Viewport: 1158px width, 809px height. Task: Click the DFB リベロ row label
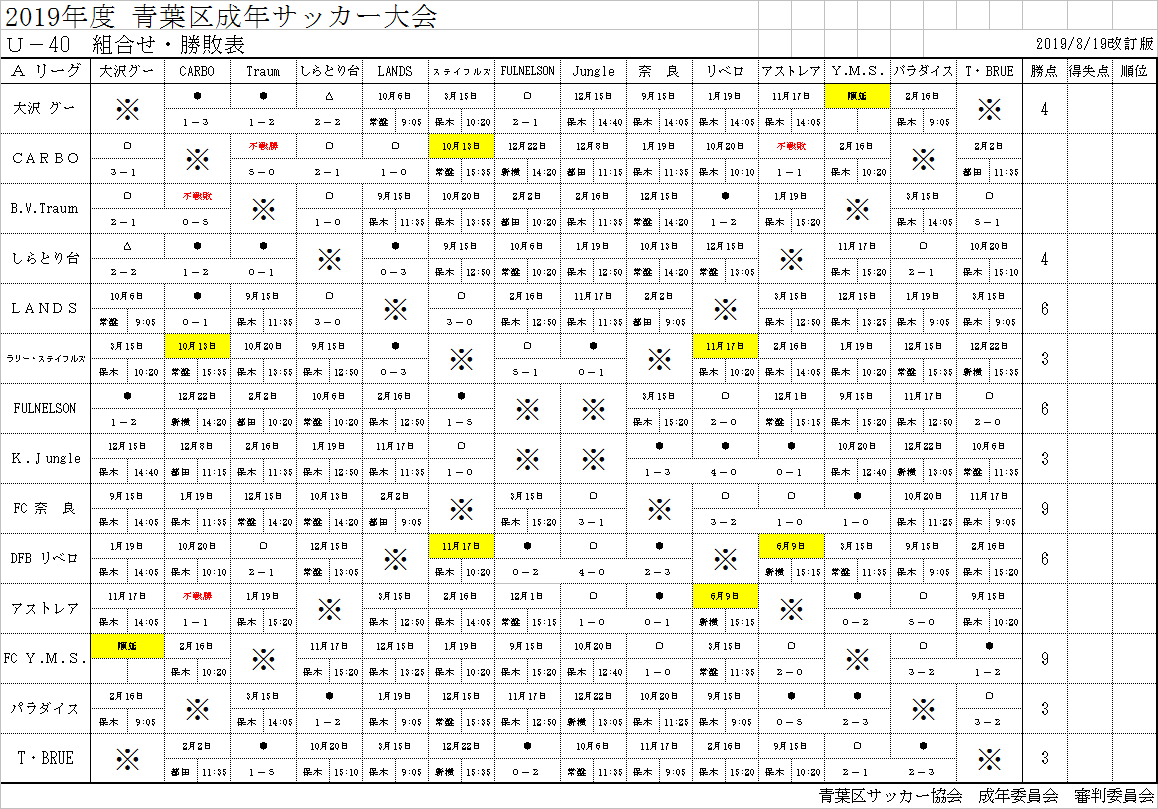click(x=46, y=558)
